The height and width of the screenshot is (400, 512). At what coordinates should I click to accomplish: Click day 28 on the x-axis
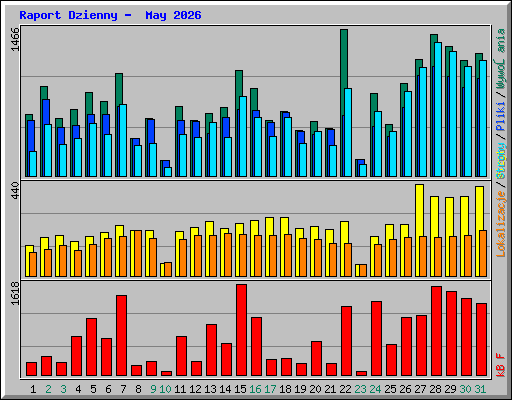(435, 389)
